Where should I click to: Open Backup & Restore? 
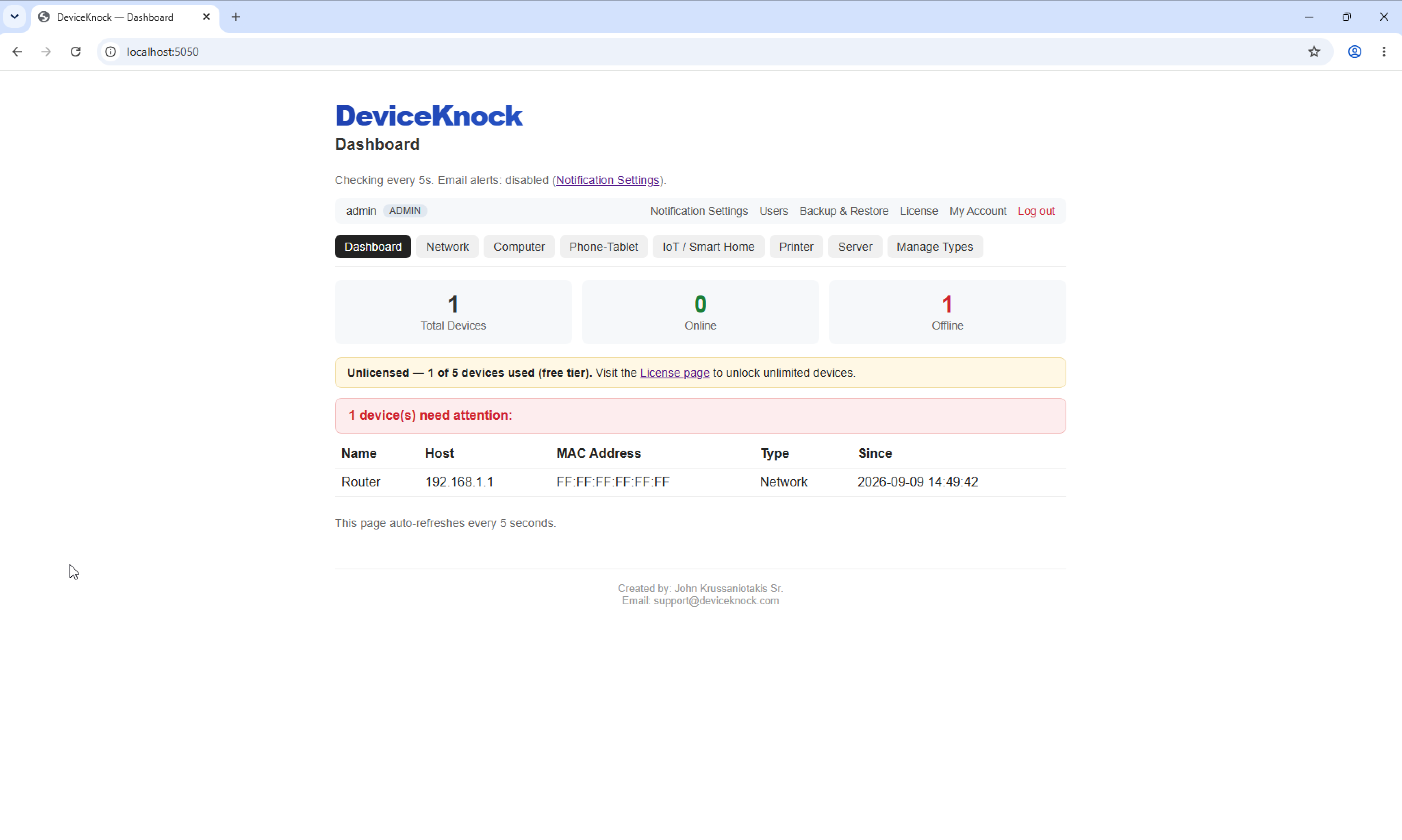843,211
